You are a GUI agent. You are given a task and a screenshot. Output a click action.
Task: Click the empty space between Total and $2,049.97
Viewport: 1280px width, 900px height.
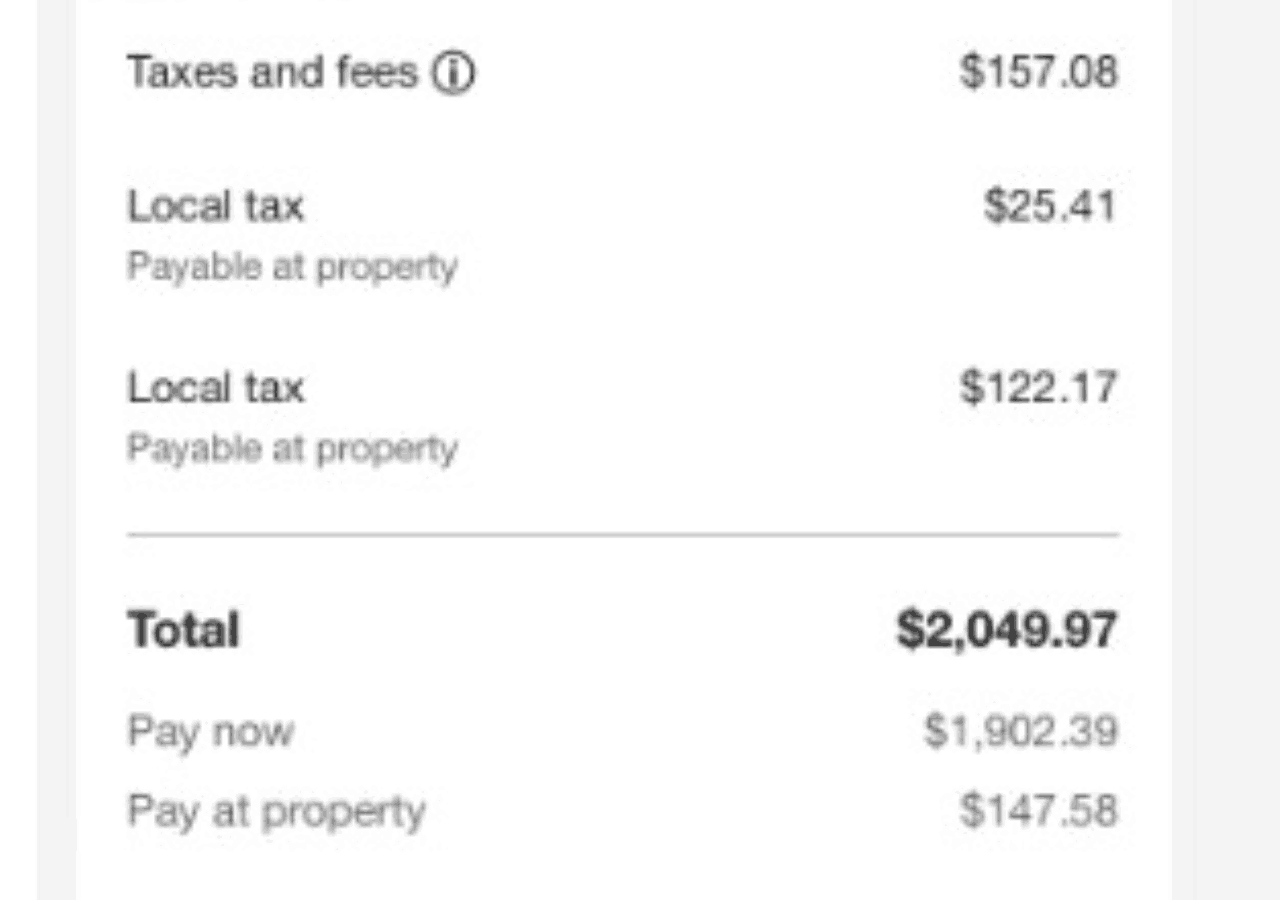560,630
